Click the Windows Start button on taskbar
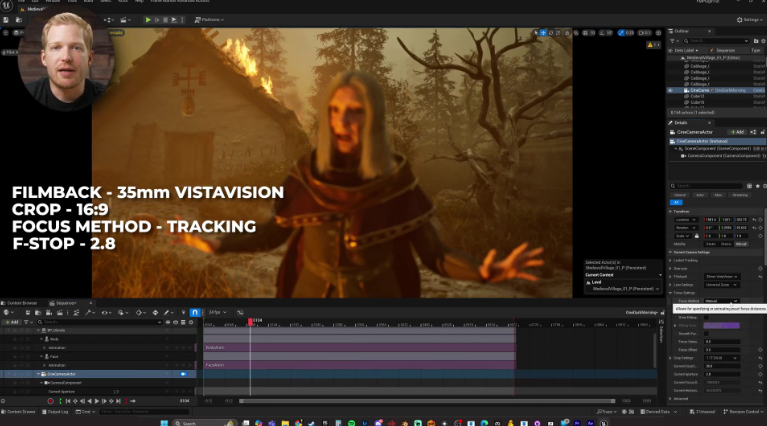The height and width of the screenshot is (426, 767). coord(164,423)
